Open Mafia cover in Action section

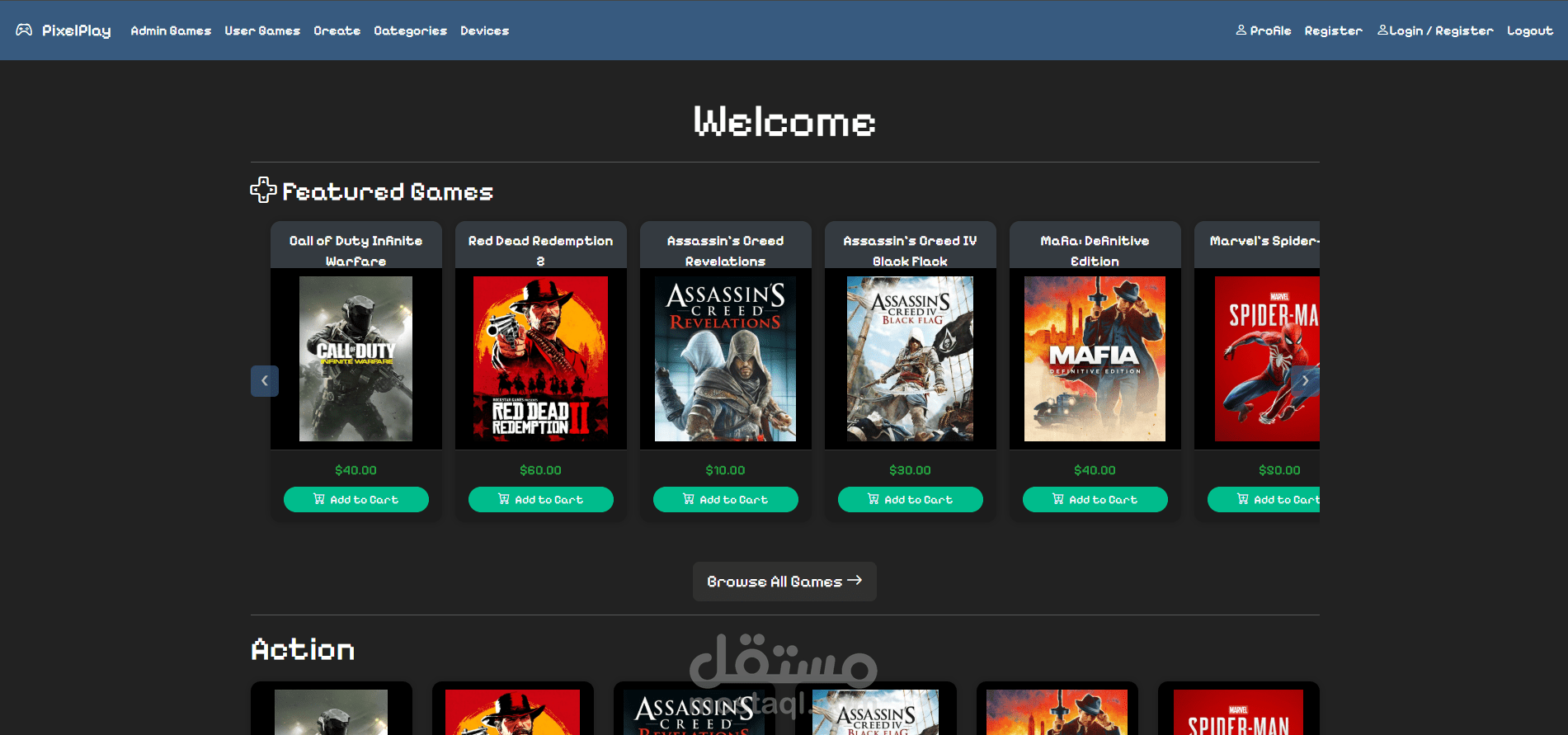tap(1057, 712)
